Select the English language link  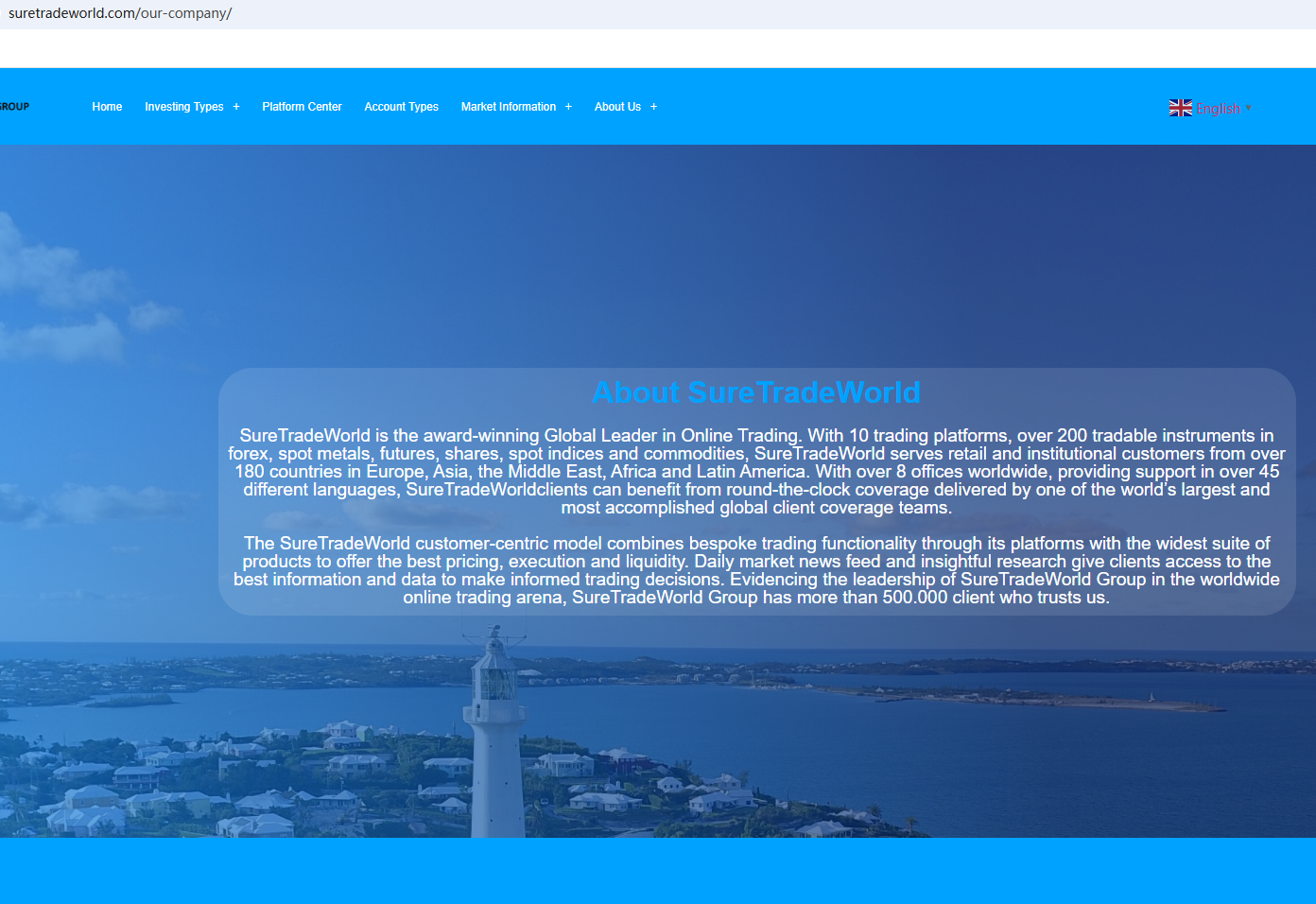[x=1219, y=109]
